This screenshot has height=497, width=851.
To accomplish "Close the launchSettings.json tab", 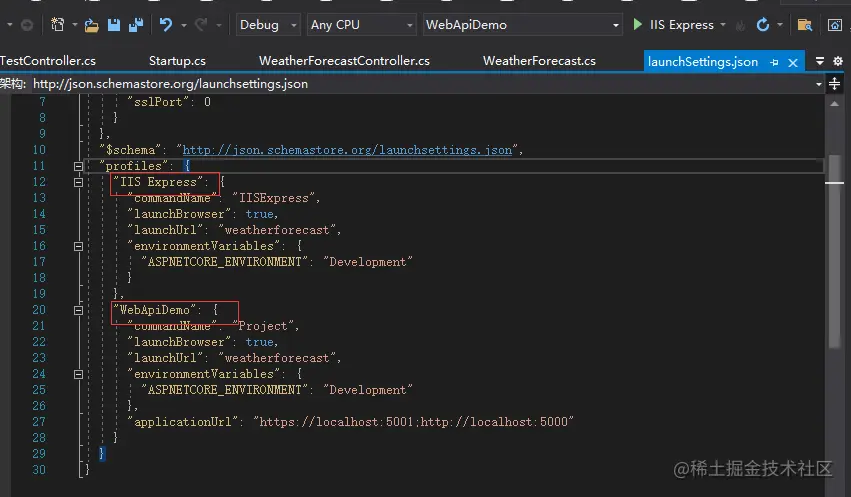I will tap(793, 63).
